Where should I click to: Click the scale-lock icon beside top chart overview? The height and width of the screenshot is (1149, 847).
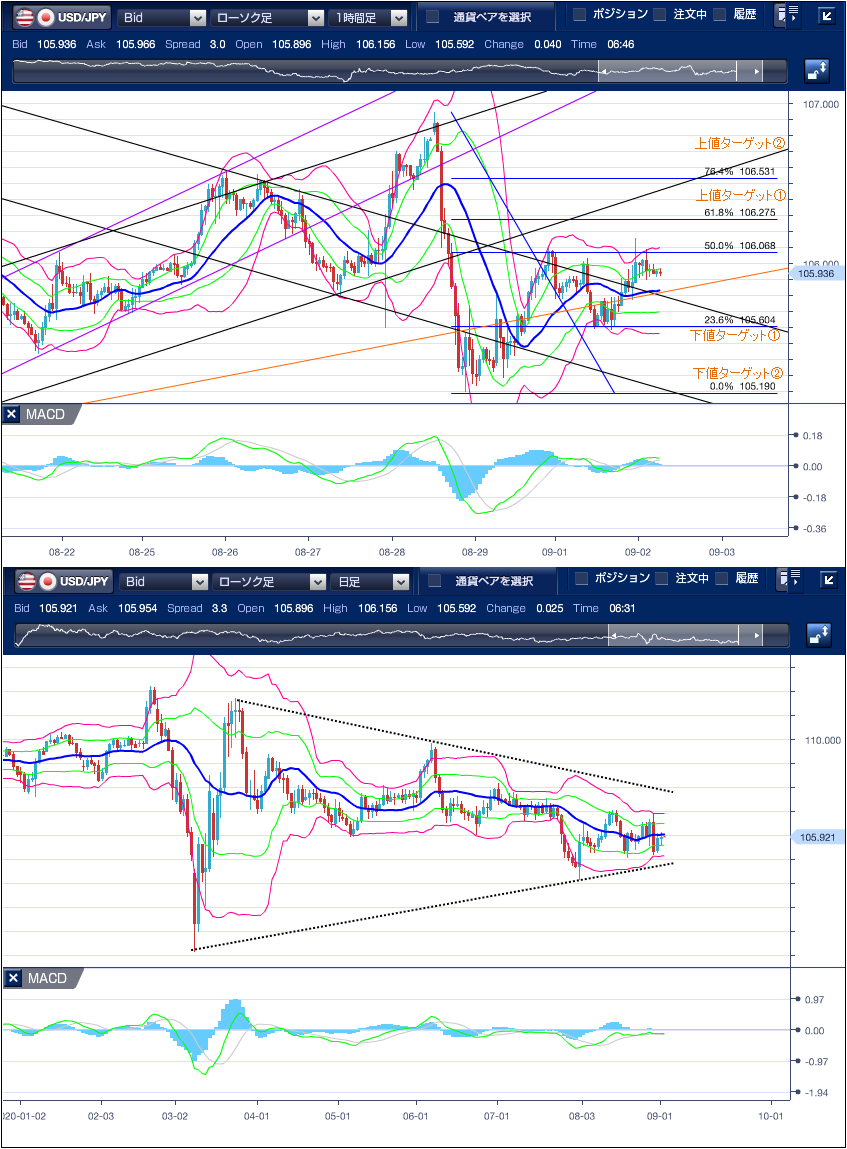click(x=817, y=71)
